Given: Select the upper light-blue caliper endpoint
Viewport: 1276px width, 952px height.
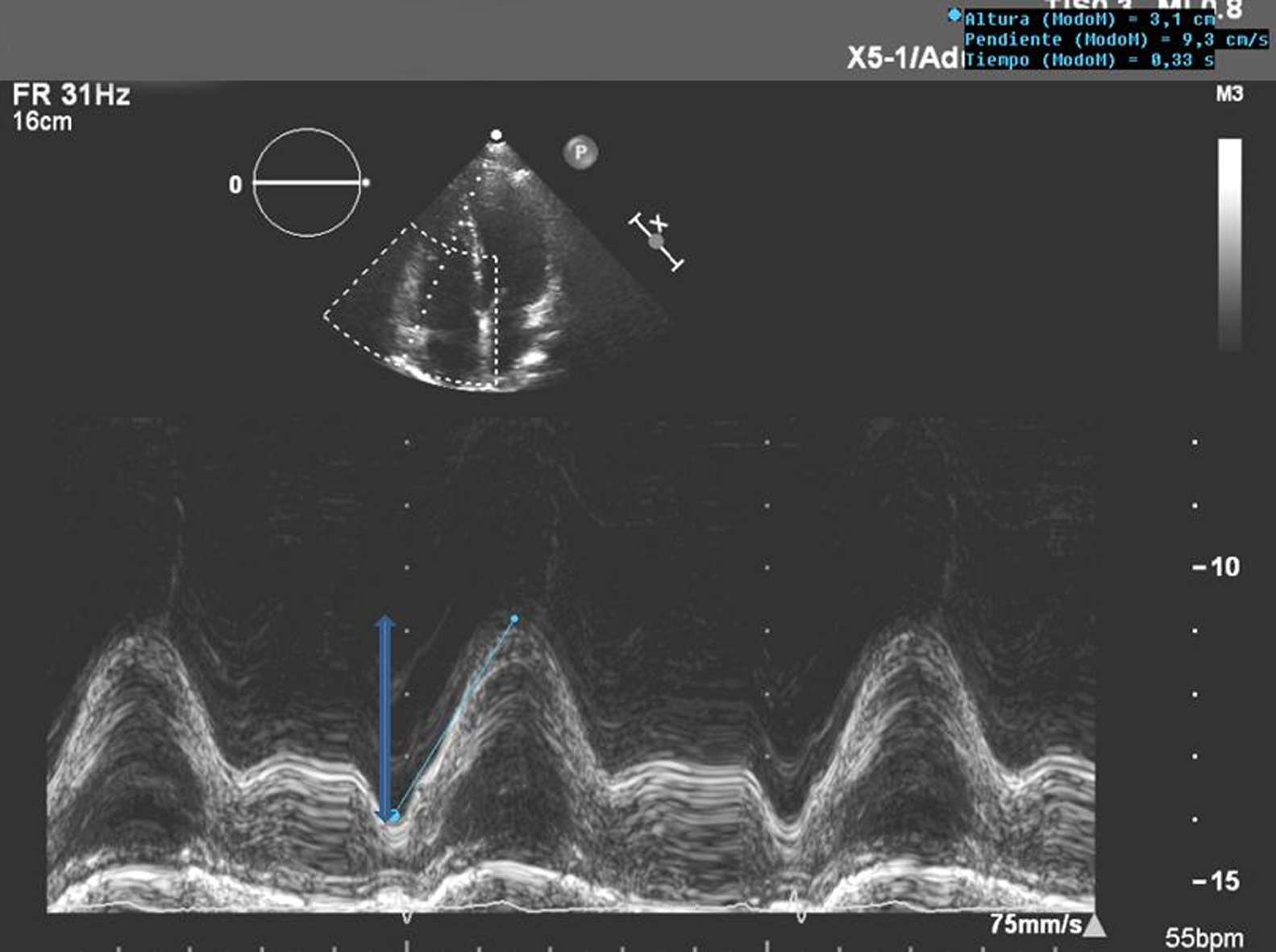Looking at the screenshot, I should [514, 619].
